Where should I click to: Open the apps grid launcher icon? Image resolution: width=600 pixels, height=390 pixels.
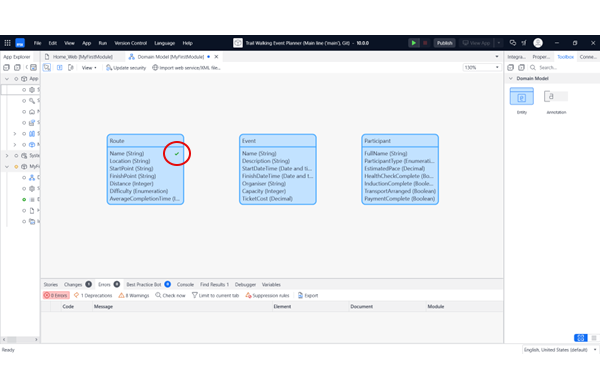(7, 43)
